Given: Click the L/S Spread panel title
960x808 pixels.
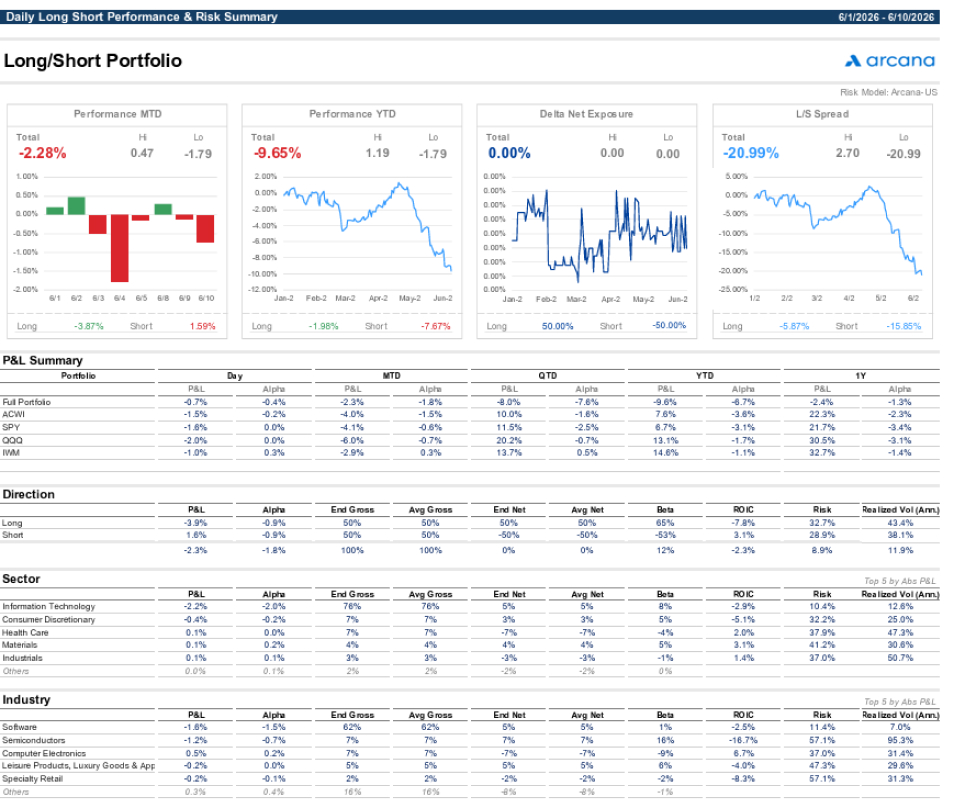Looking at the screenshot, I should click(x=822, y=114).
